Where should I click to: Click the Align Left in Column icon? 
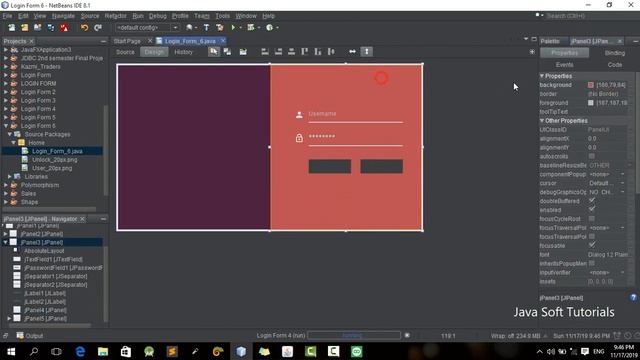click(265, 51)
